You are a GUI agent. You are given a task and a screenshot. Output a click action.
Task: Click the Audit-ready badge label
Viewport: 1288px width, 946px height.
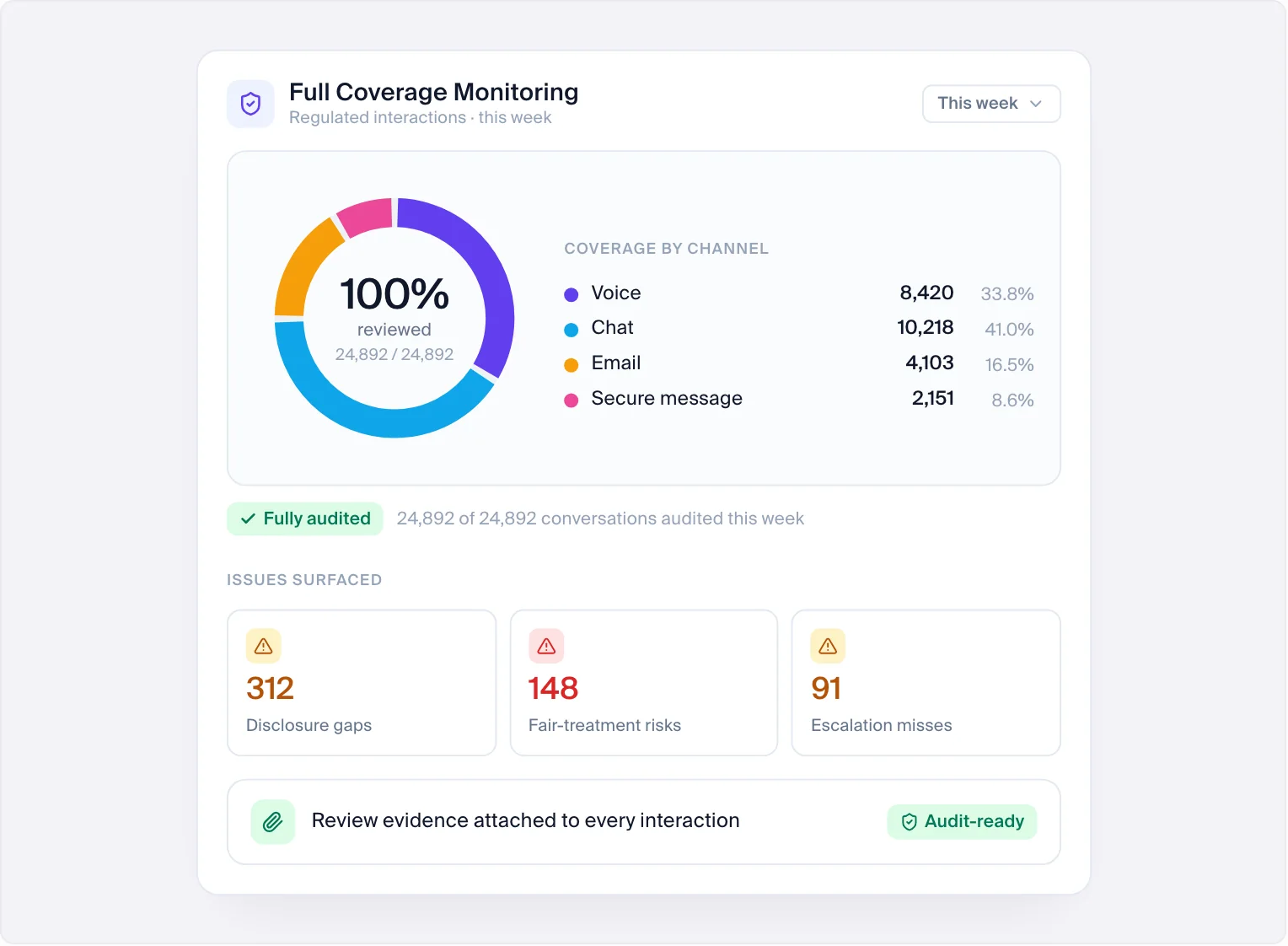click(x=974, y=822)
